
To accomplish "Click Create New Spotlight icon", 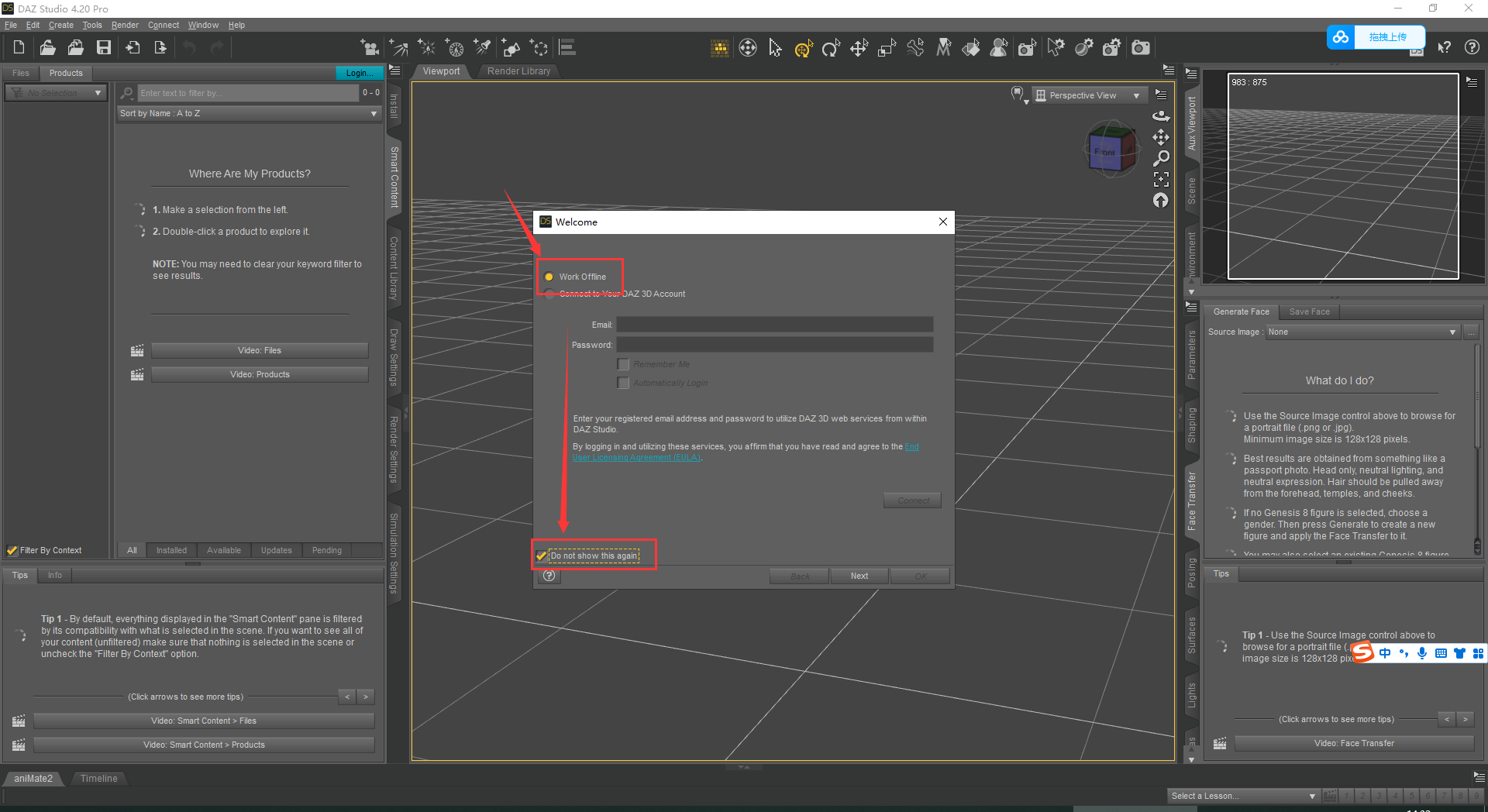I will click(x=483, y=48).
